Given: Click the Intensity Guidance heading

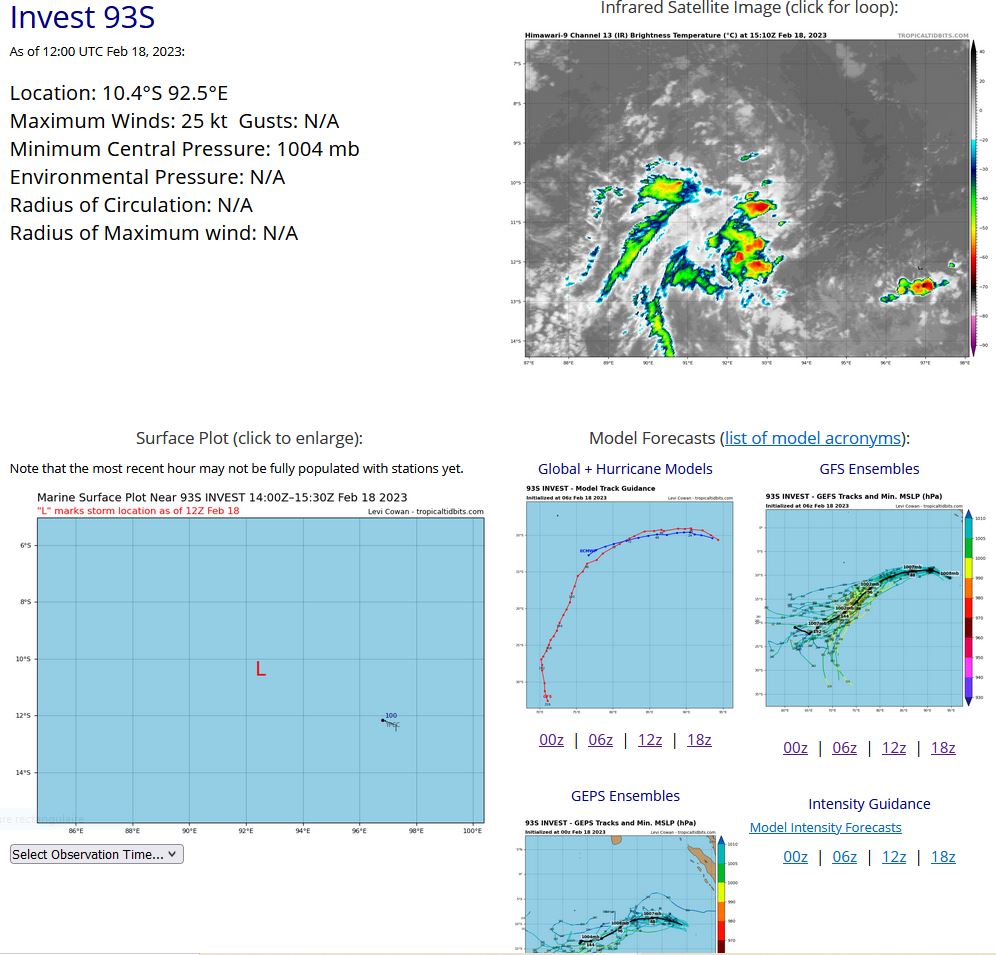Looking at the screenshot, I should (869, 804).
